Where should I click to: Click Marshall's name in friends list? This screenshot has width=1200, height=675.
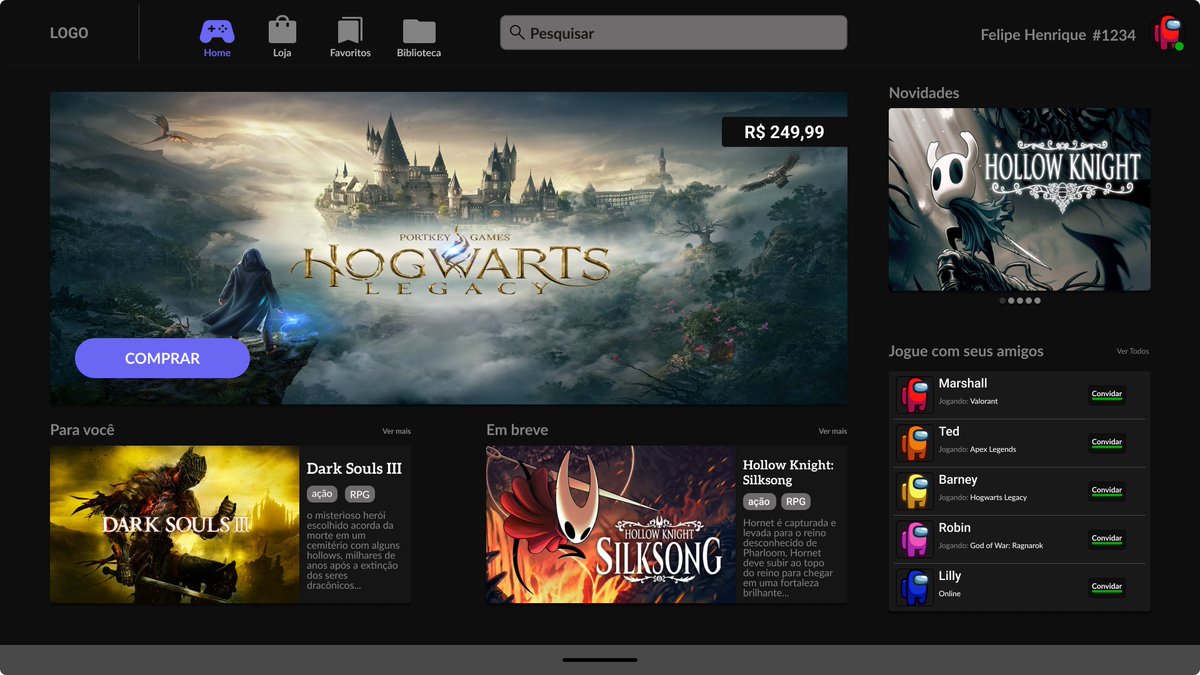tap(963, 383)
